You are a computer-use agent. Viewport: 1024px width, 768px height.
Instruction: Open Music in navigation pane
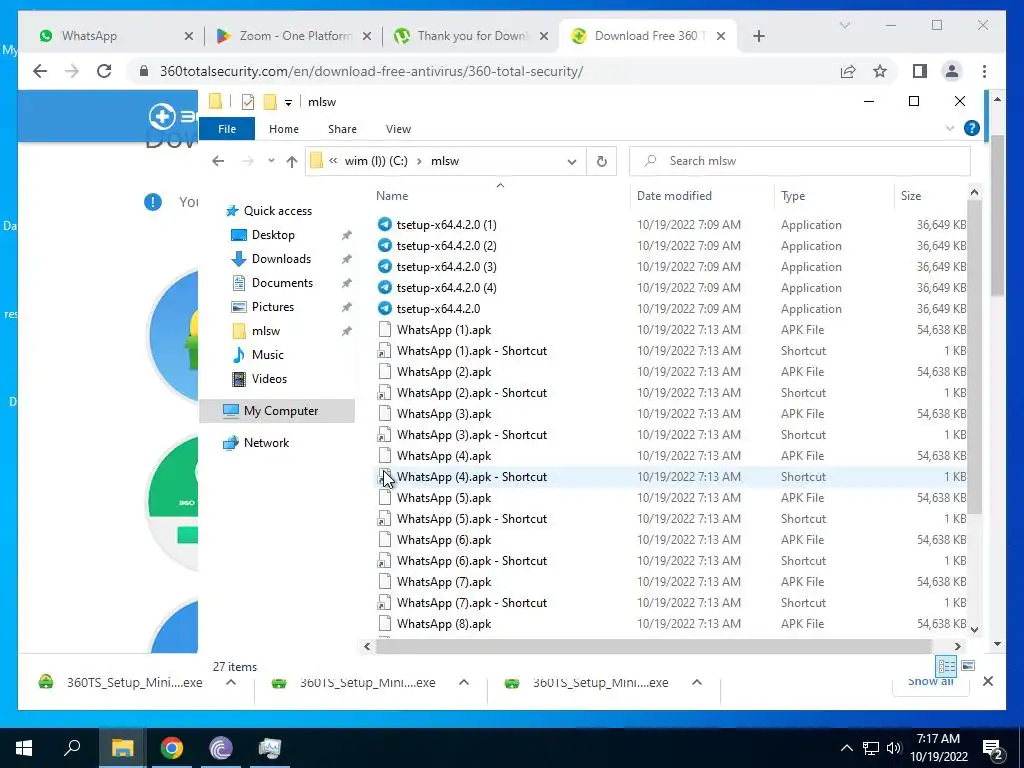(267, 355)
